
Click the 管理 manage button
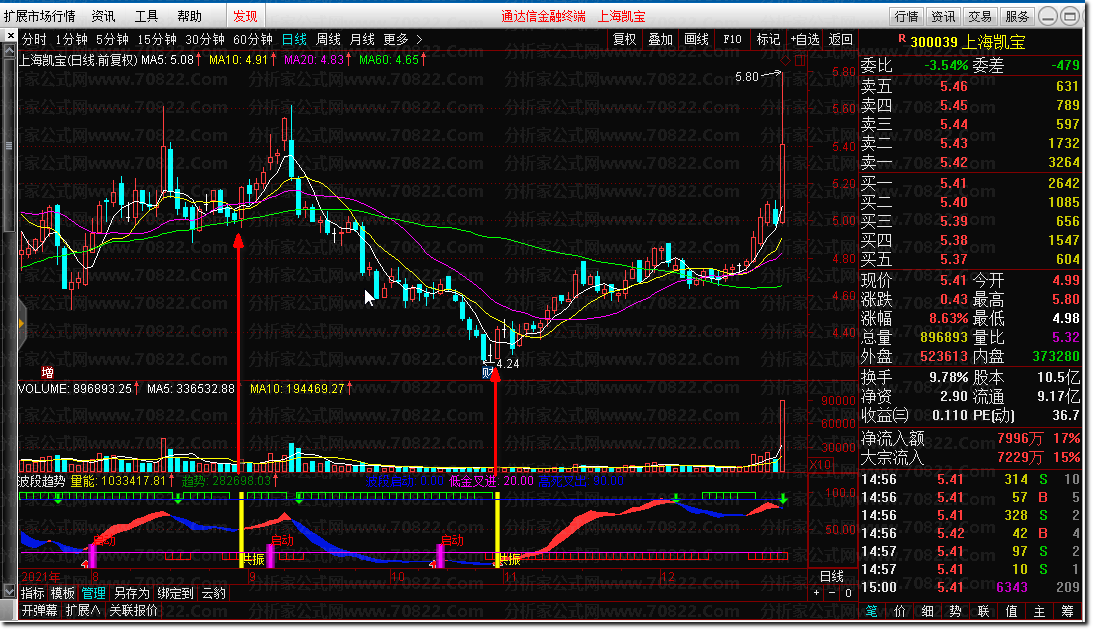coord(93,593)
